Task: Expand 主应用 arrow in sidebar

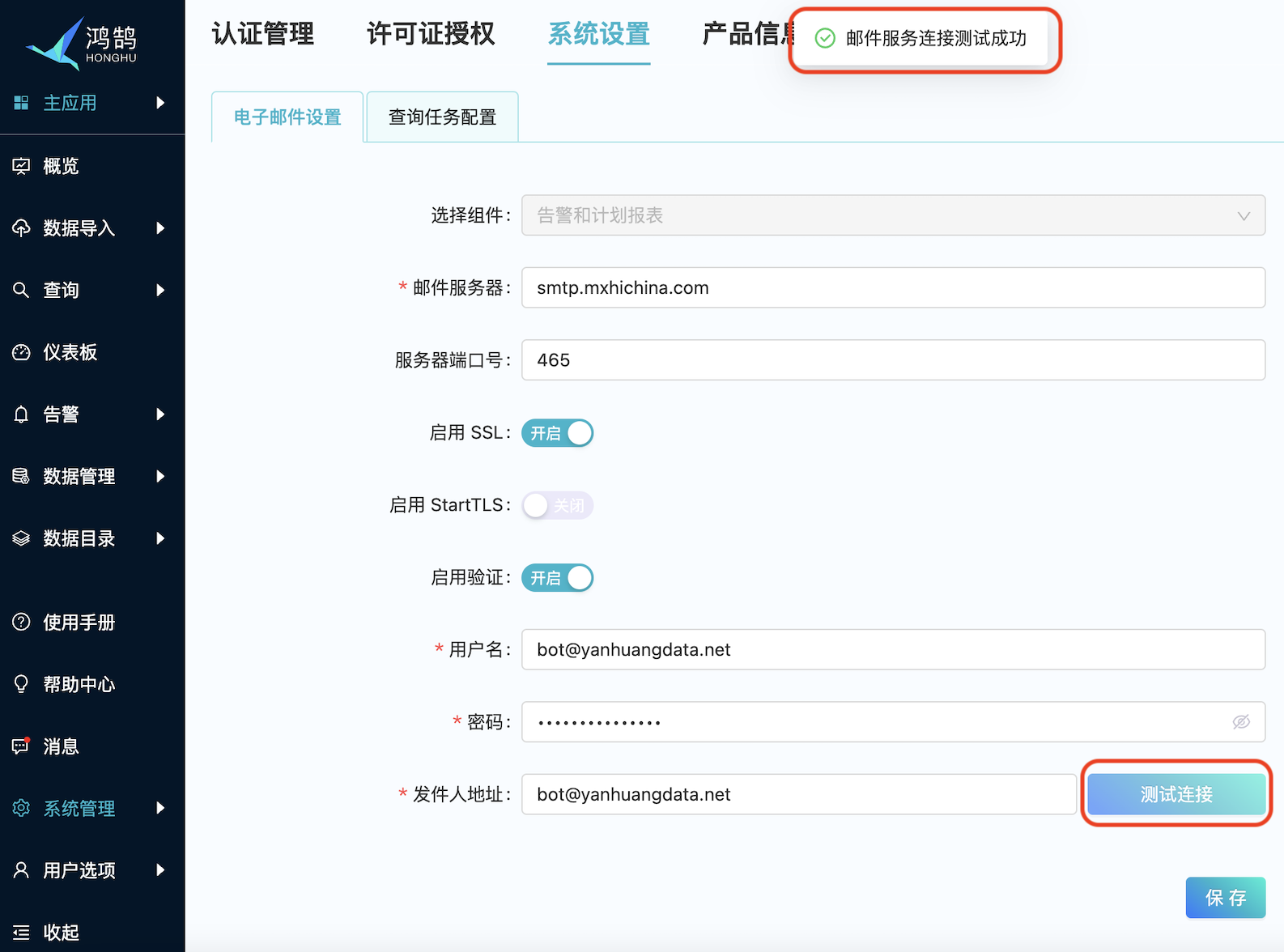Action: (160, 103)
